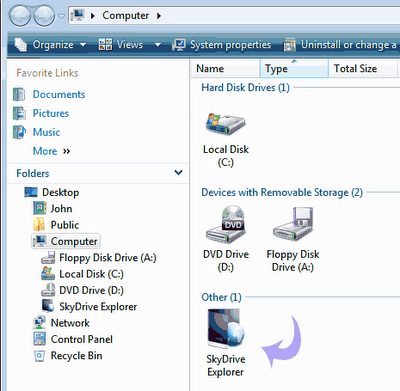Screen dimensions: 400x391
Task: Sort by Type column header
Action: (x=294, y=69)
